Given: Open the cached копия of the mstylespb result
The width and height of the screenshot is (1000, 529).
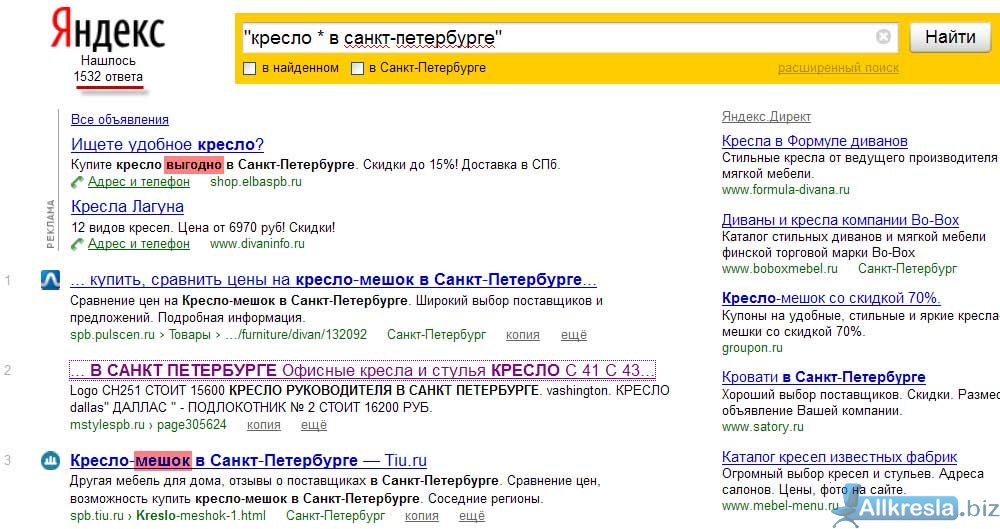Looking at the screenshot, I should tap(263, 424).
